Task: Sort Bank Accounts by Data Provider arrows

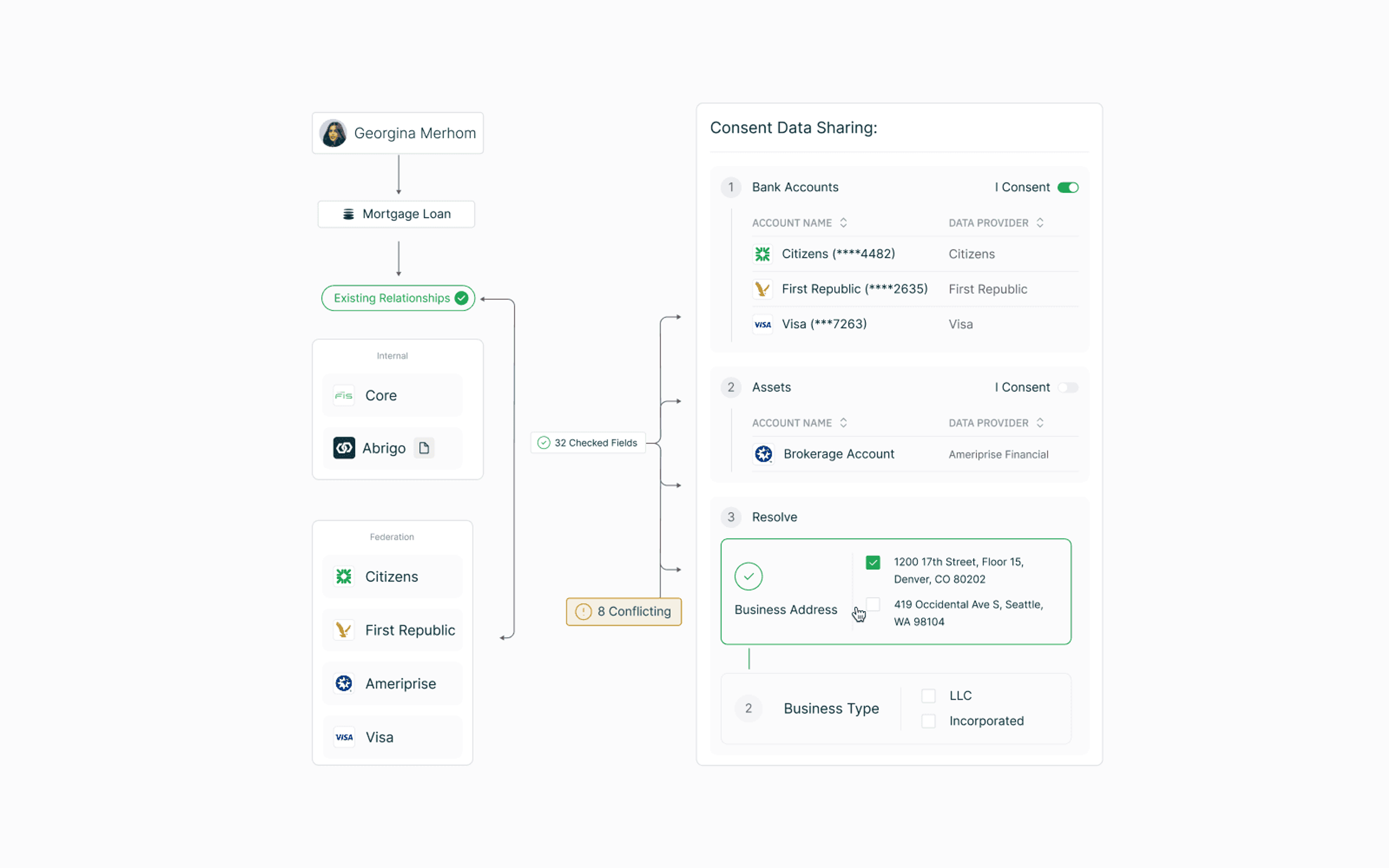Action: (x=1040, y=223)
